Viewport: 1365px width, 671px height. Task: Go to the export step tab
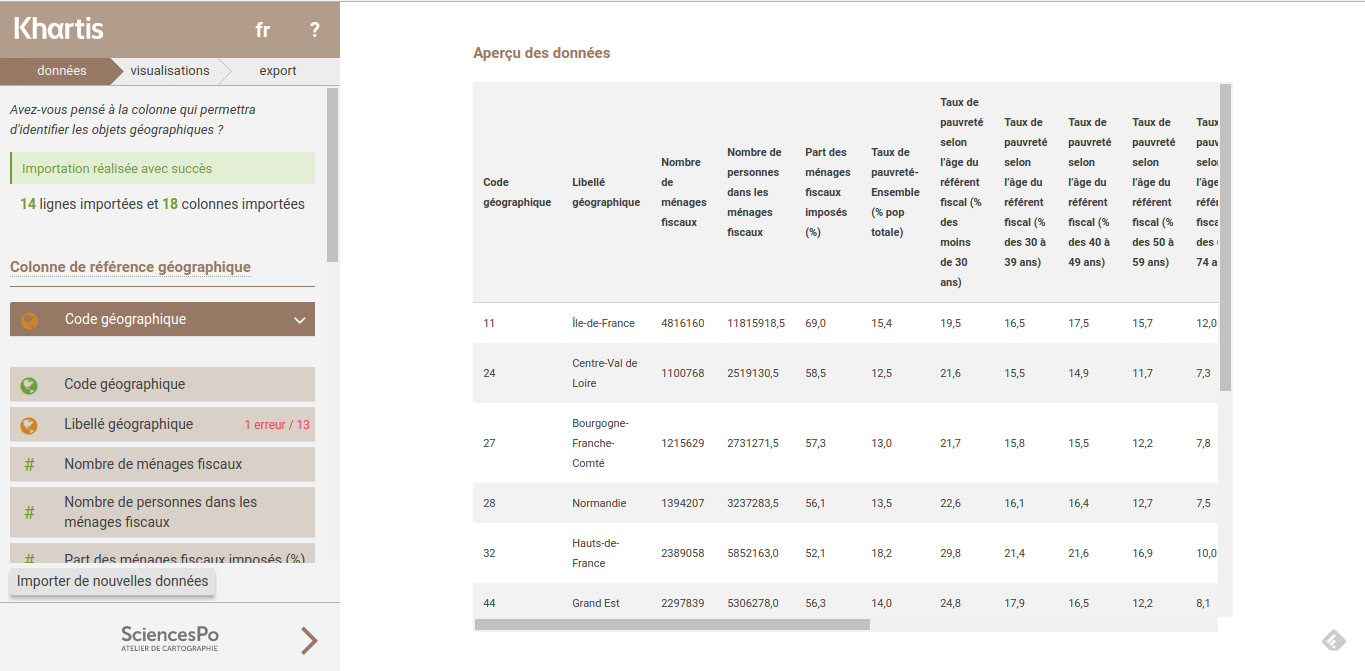(x=278, y=71)
